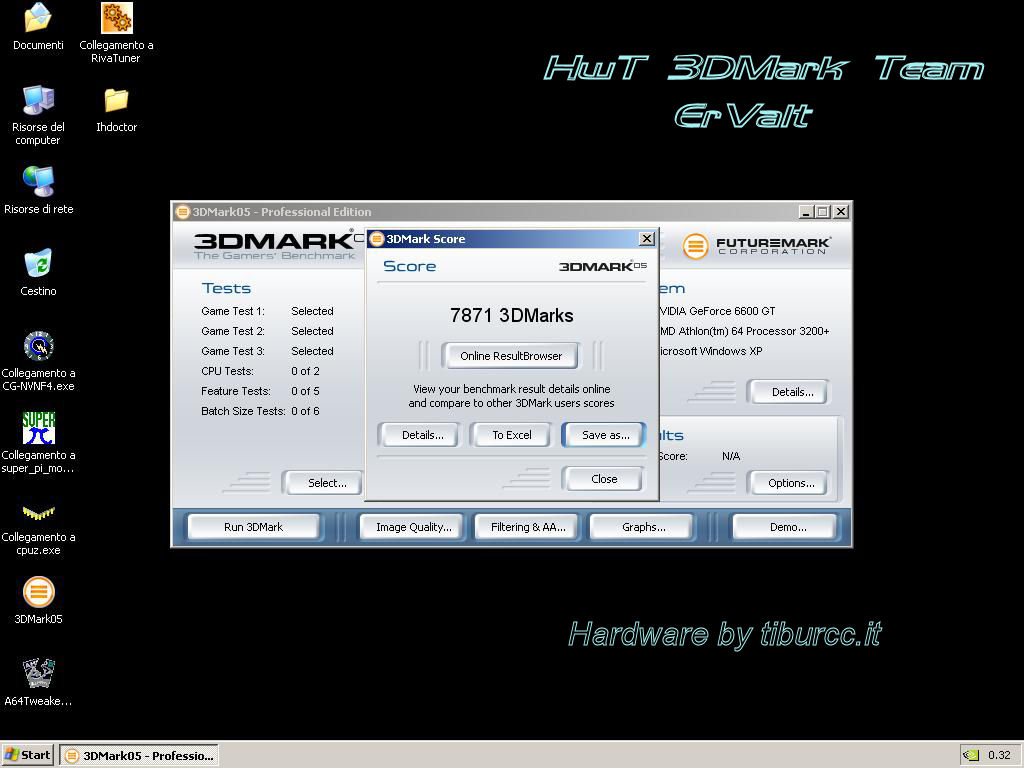
Task: Click the N/A score value
Action: [x=731, y=456]
